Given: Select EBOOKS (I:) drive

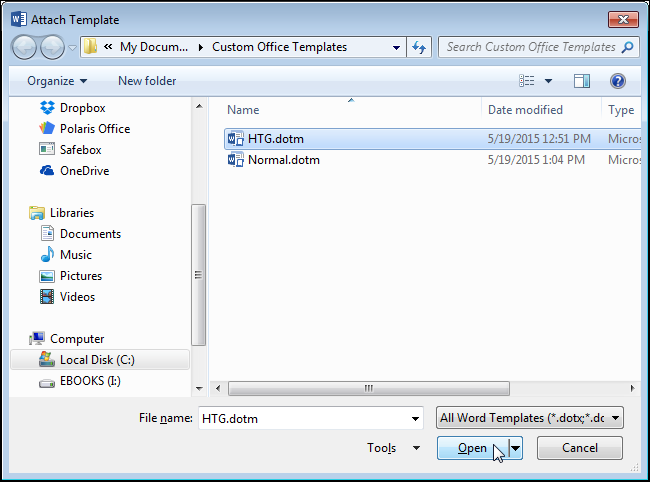Looking at the screenshot, I should 80,381.
